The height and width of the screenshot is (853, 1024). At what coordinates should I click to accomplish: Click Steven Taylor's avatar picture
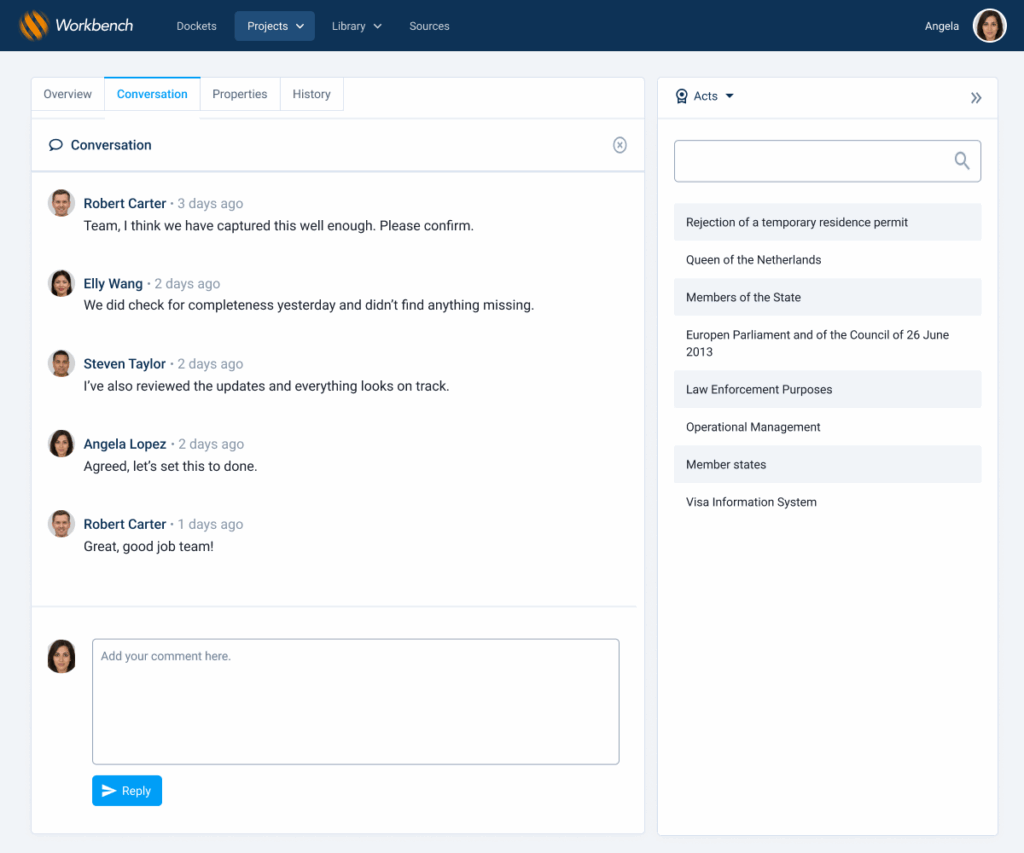point(62,363)
